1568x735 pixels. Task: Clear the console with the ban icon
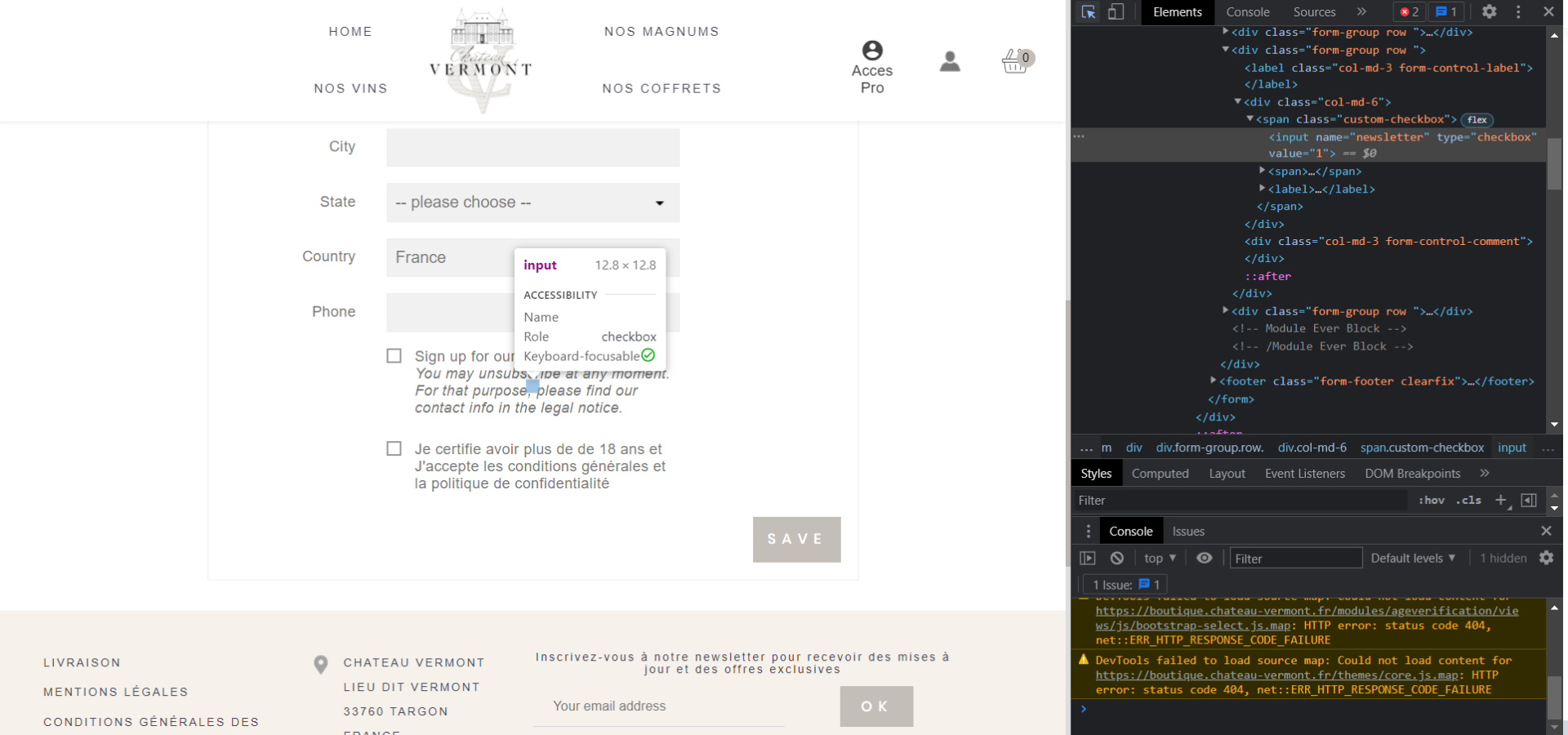1117,558
